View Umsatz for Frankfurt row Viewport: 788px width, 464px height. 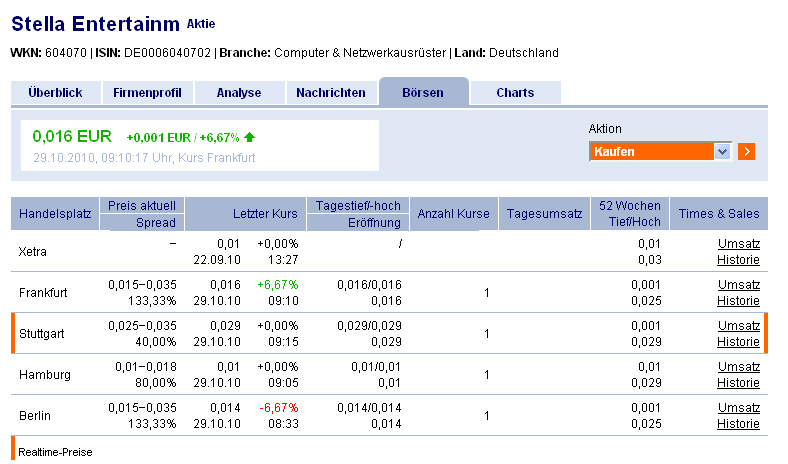coord(738,285)
